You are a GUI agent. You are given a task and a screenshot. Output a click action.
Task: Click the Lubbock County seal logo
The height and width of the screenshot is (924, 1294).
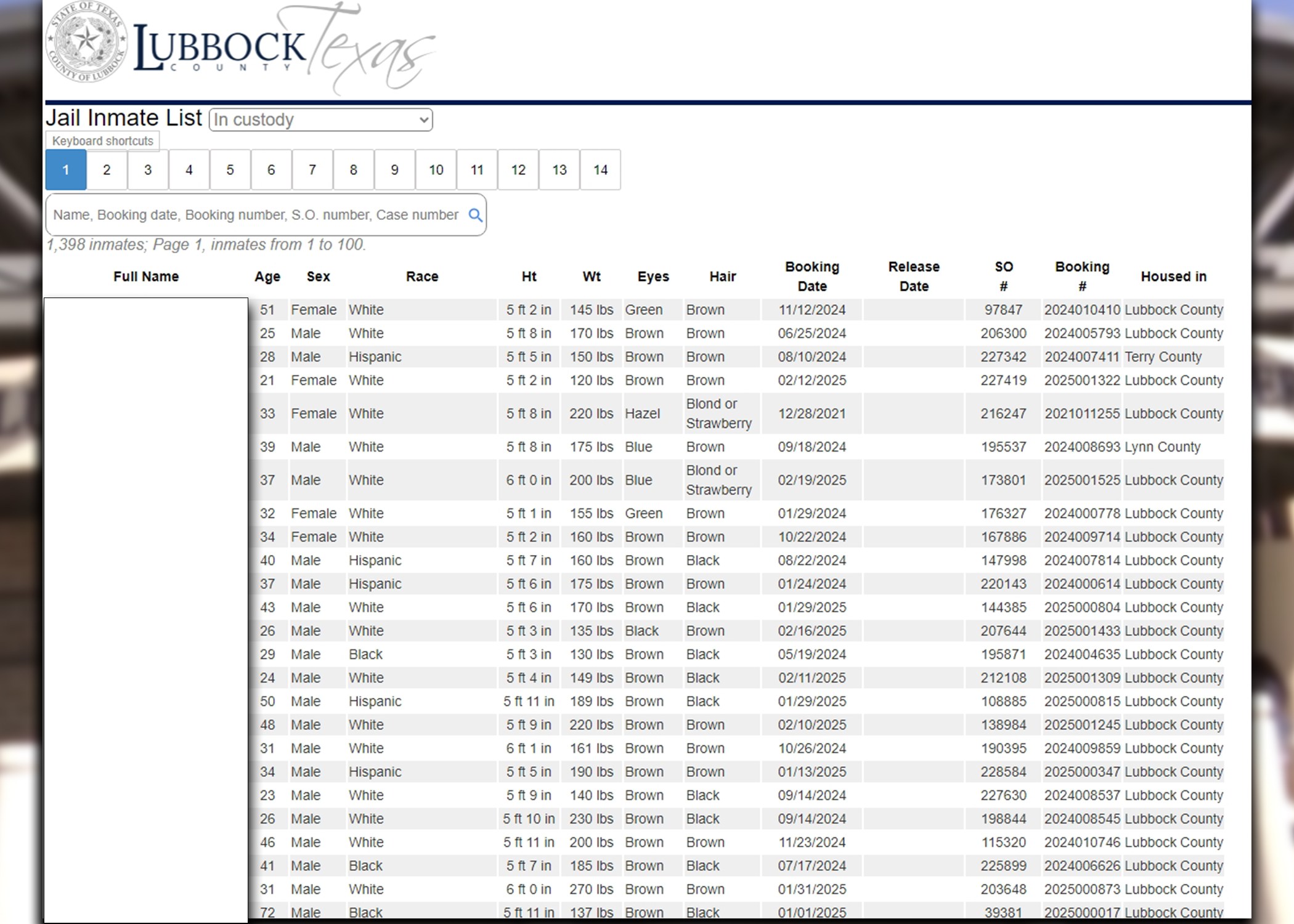[86, 42]
